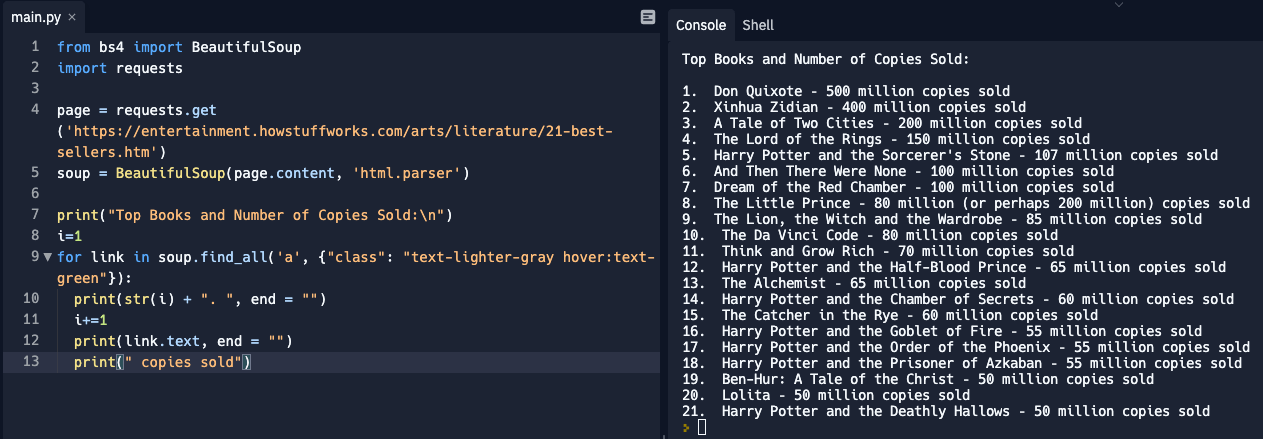Click the vertical divider between editor and console
This screenshot has width=1263, height=439.
(x=664, y=220)
